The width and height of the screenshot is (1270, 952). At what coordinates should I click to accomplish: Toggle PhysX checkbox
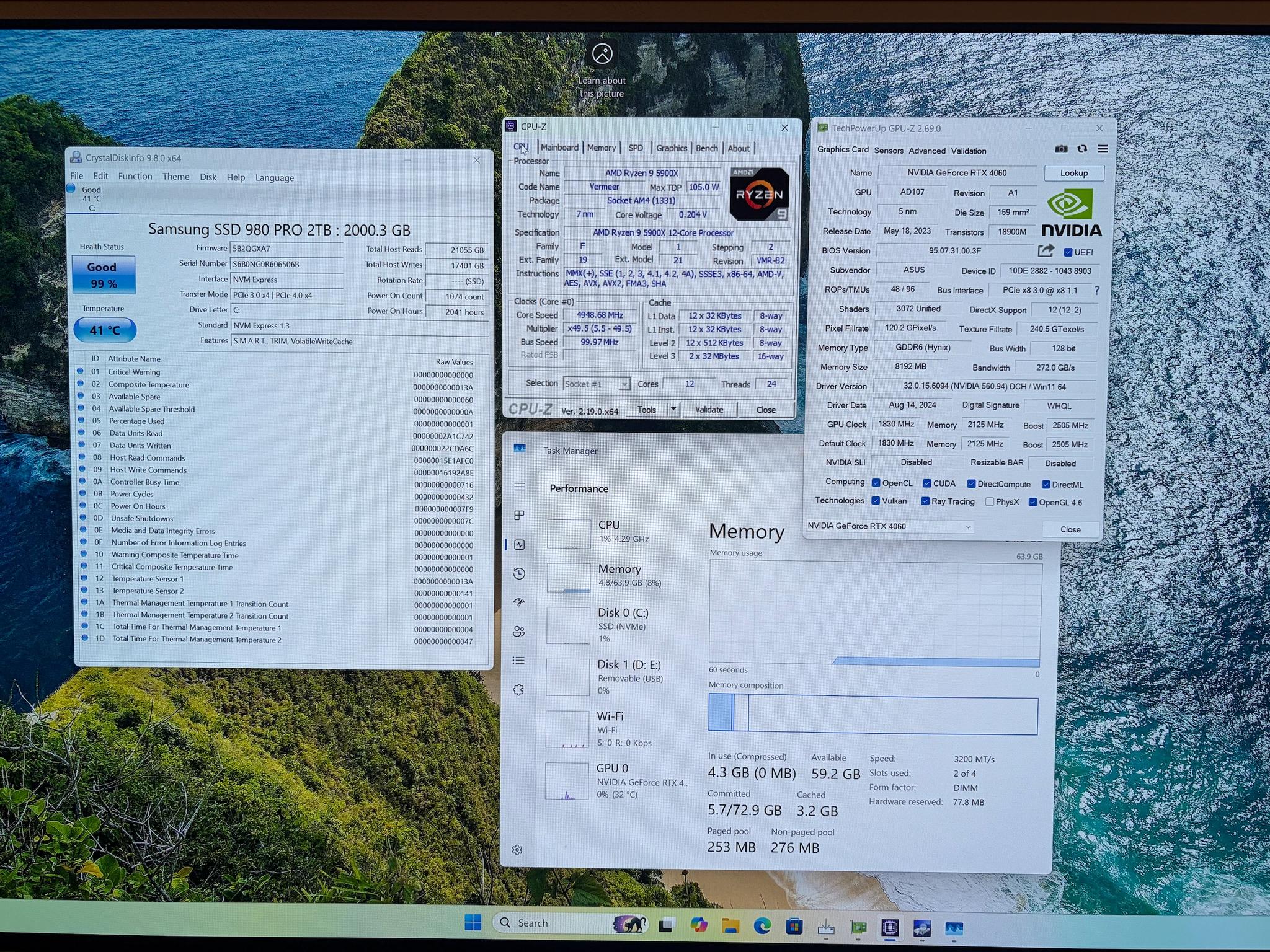coord(990,501)
